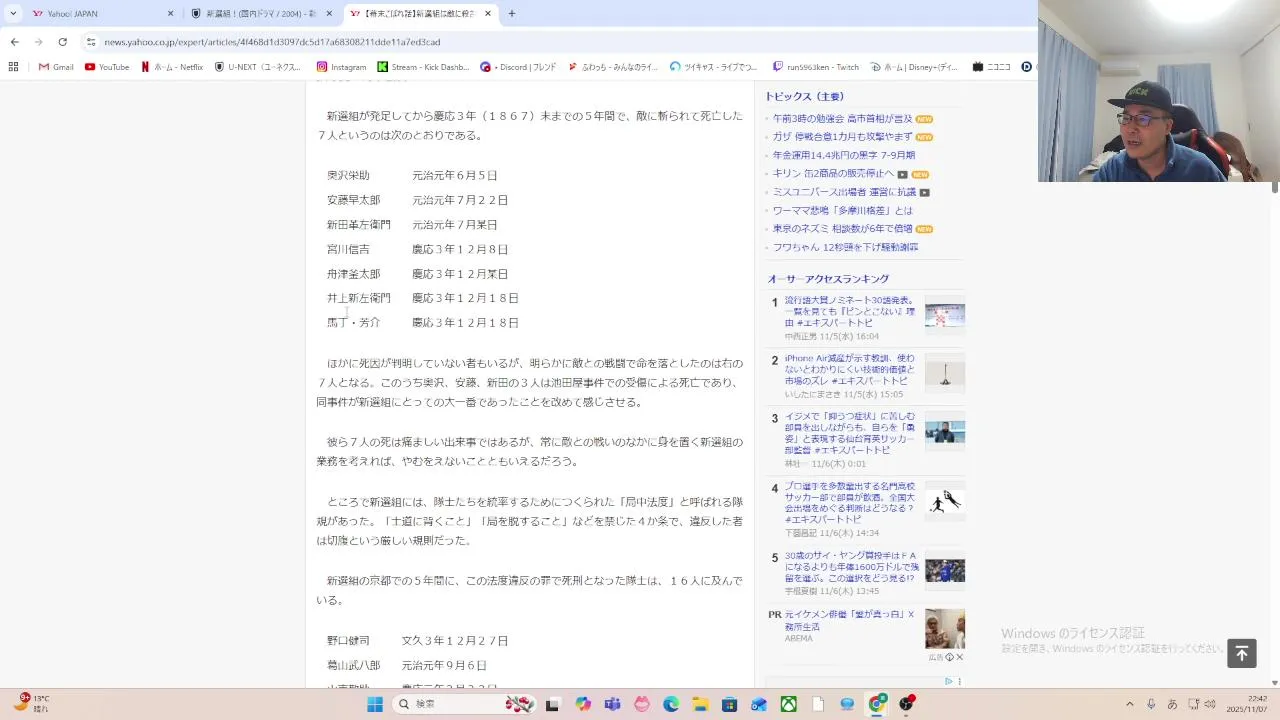Open the ニコニコ bookmark

click(x=990, y=67)
